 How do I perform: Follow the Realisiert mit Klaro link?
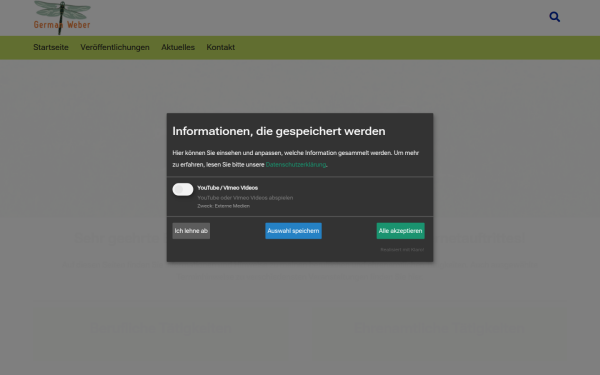(402, 249)
